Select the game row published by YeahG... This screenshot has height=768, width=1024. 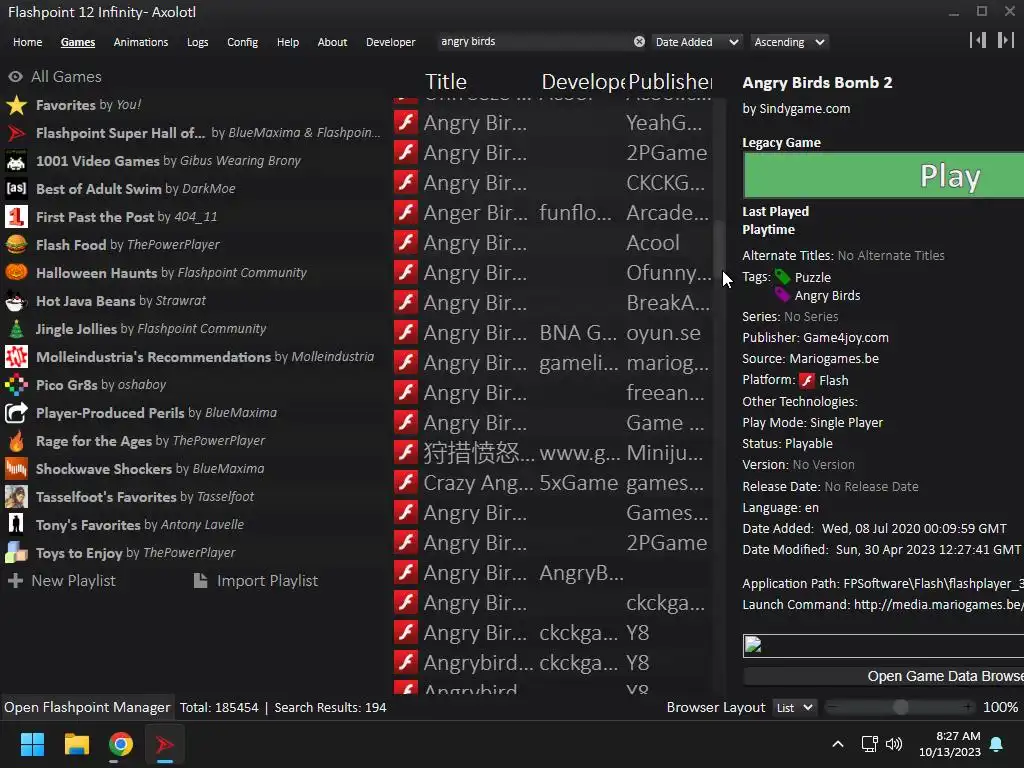[552, 123]
